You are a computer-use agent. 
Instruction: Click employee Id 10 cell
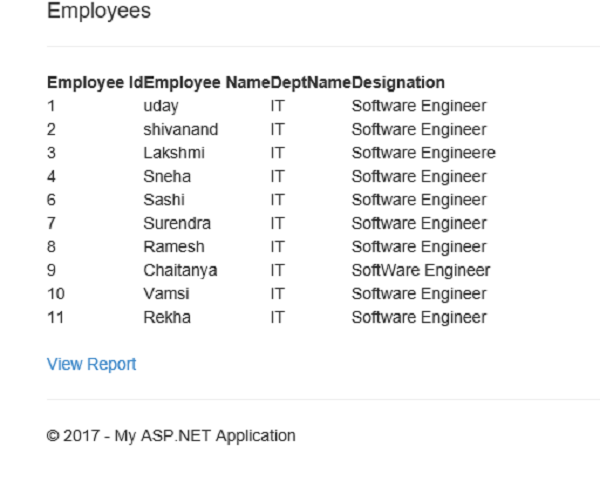(56, 294)
